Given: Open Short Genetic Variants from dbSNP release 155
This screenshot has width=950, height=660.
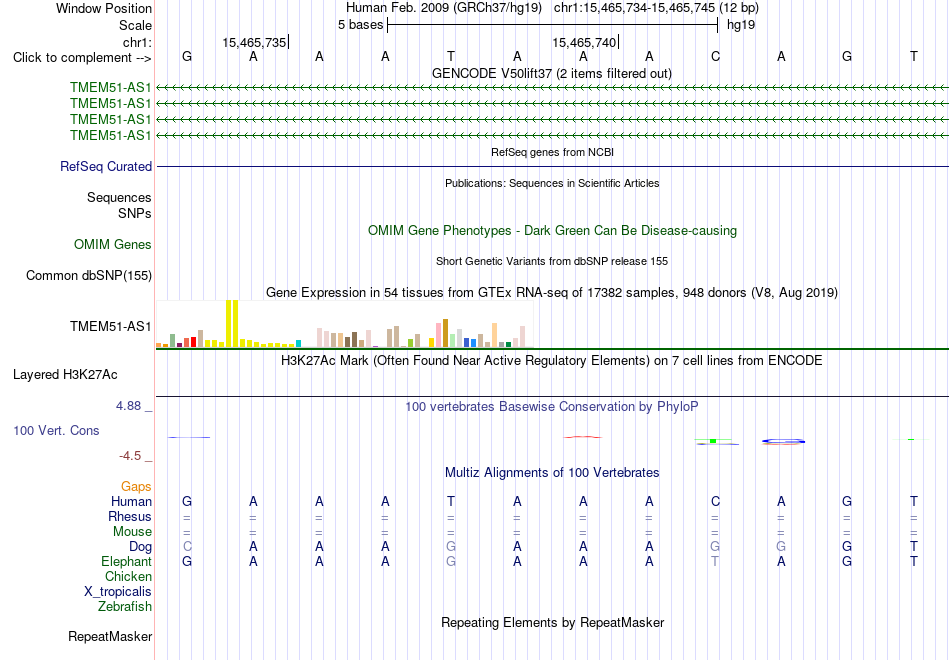Looking at the screenshot, I should click(x=552, y=261).
